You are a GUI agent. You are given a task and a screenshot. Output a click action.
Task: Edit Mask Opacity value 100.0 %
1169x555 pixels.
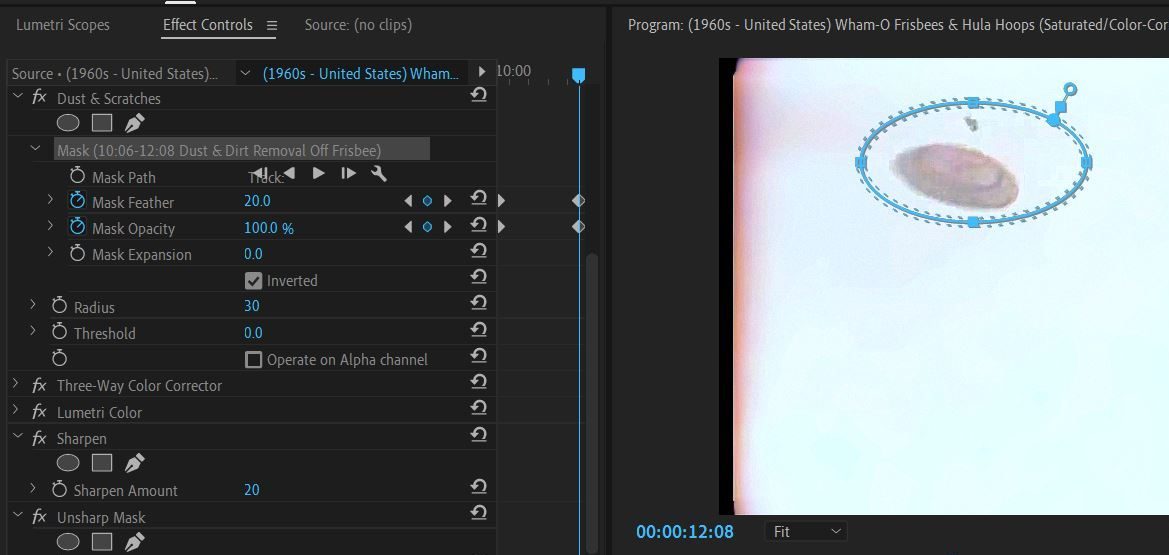pos(268,228)
